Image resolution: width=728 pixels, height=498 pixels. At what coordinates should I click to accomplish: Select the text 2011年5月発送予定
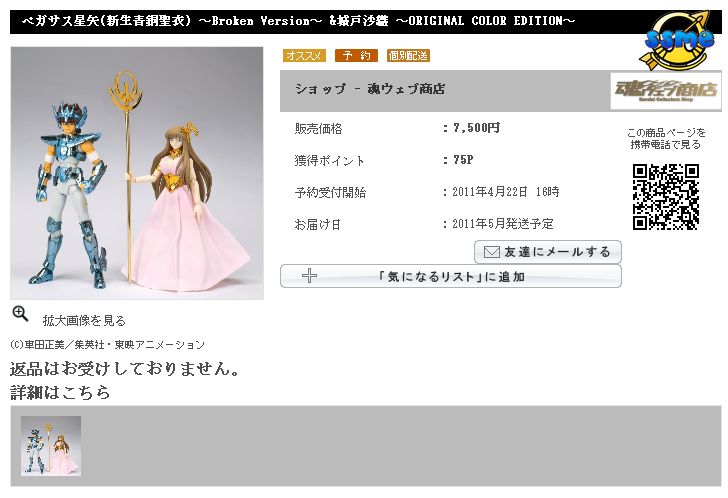503,224
